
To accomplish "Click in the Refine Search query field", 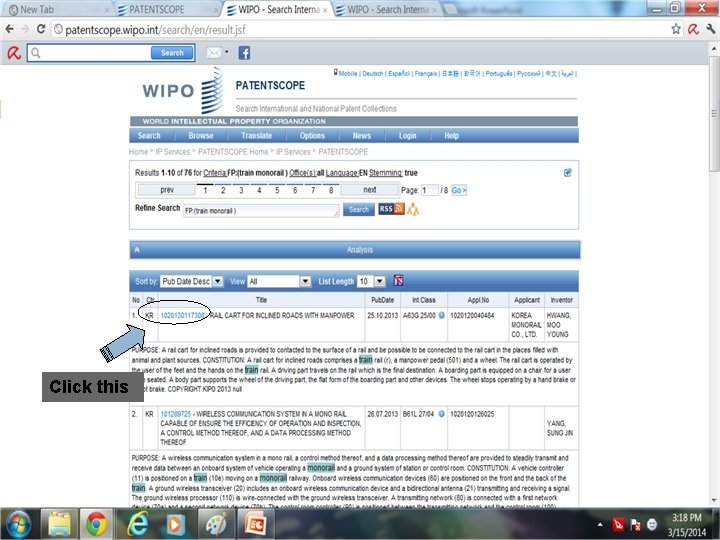I will click(261, 211).
